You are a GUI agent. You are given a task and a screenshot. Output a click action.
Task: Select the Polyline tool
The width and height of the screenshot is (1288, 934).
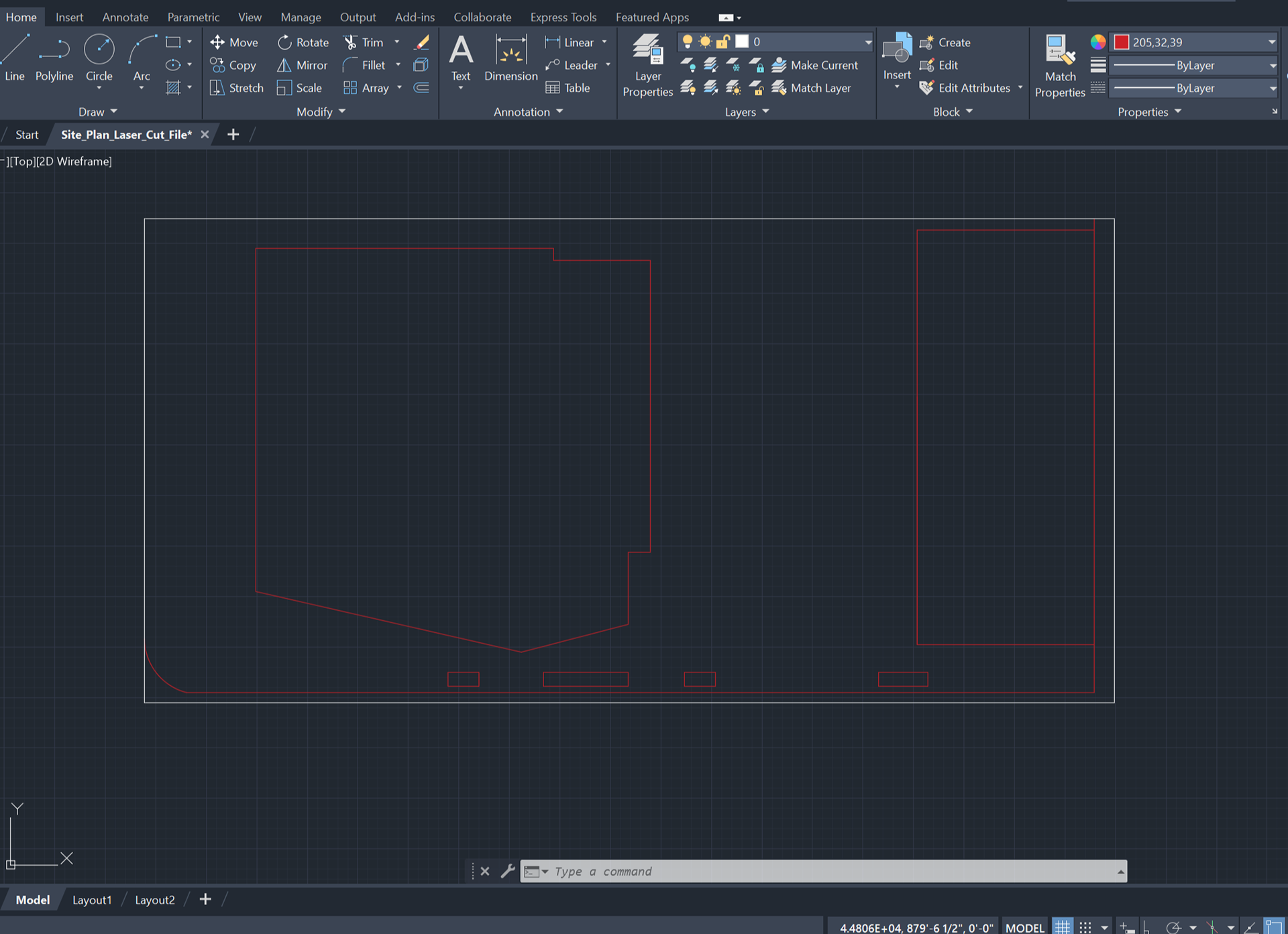point(54,58)
